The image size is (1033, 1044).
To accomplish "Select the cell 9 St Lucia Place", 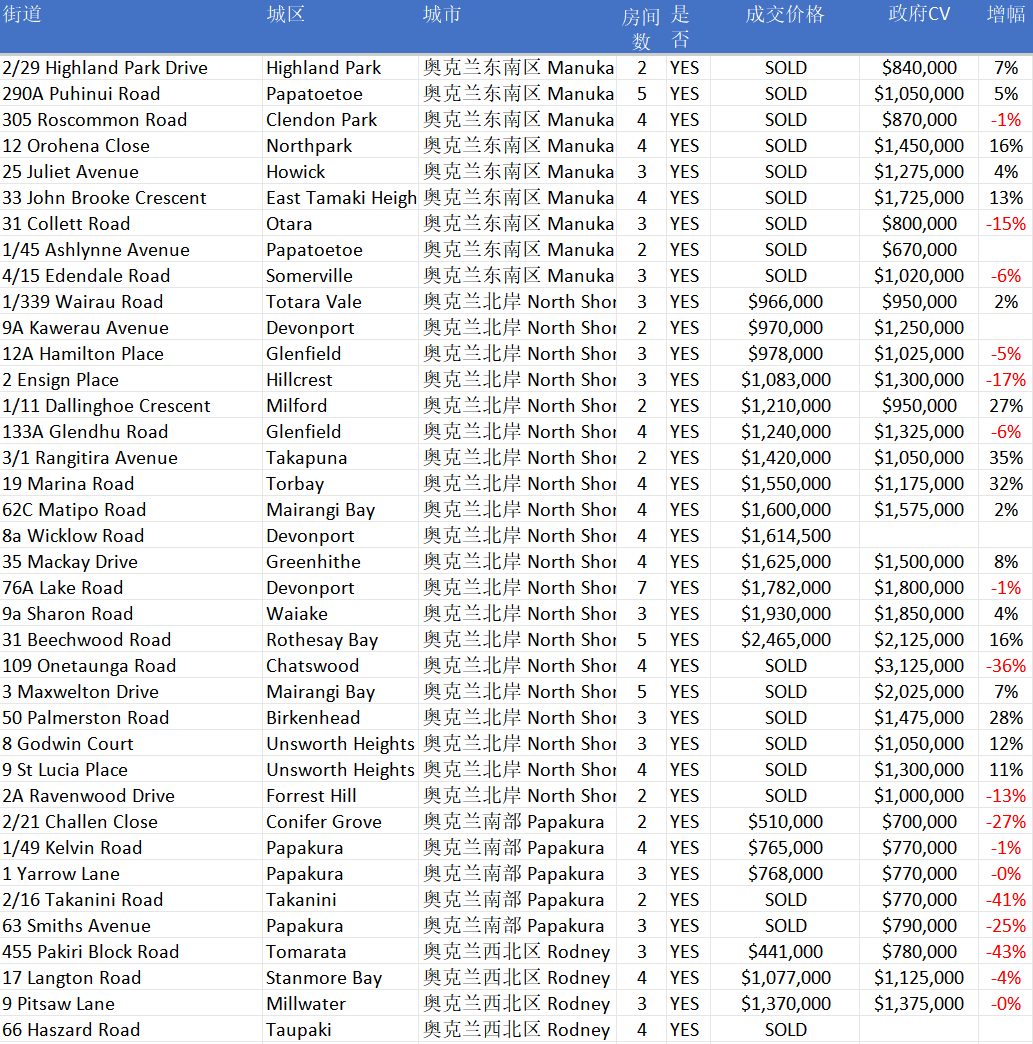I will click(65, 769).
